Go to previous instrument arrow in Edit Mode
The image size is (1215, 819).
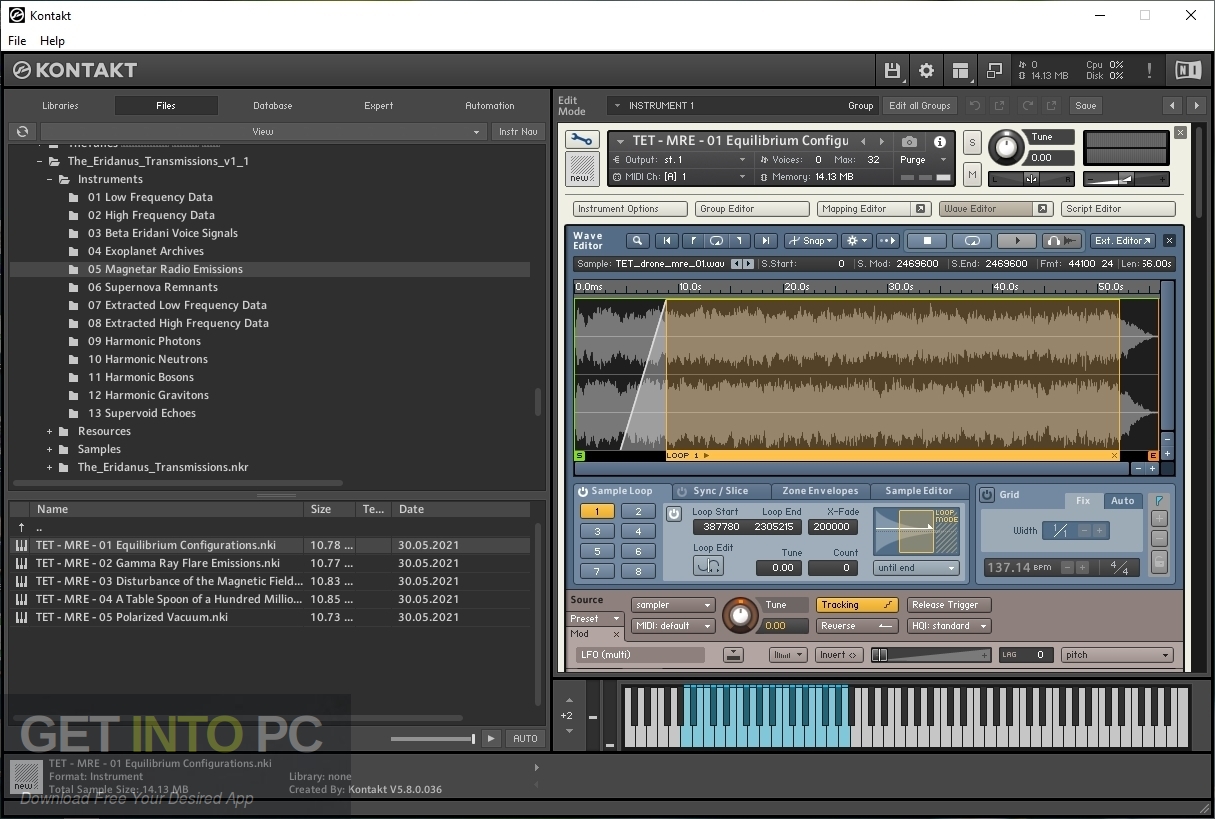click(x=1172, y=105)
